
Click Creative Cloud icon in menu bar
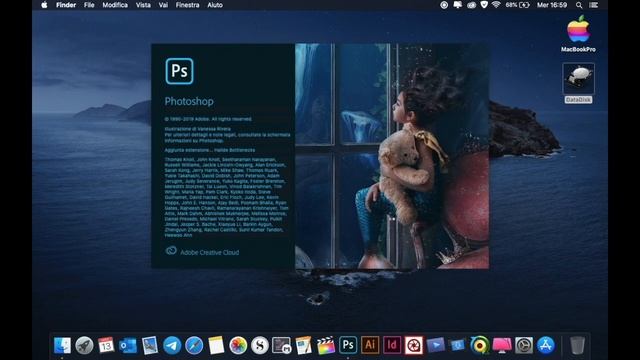[x=471, y=5]
